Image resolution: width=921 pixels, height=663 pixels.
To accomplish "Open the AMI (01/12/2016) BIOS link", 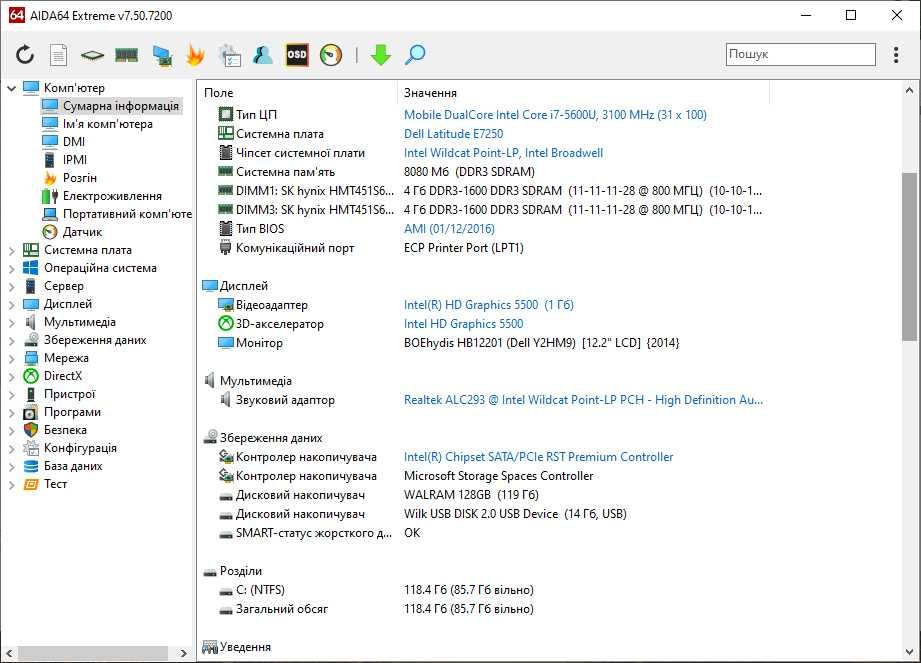I will tap(449, 228).
